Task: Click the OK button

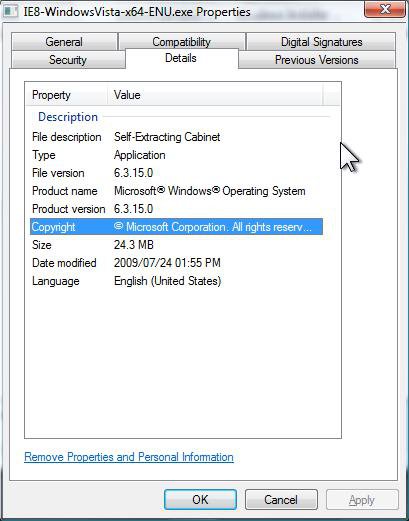Action: (x=200, y=499)
